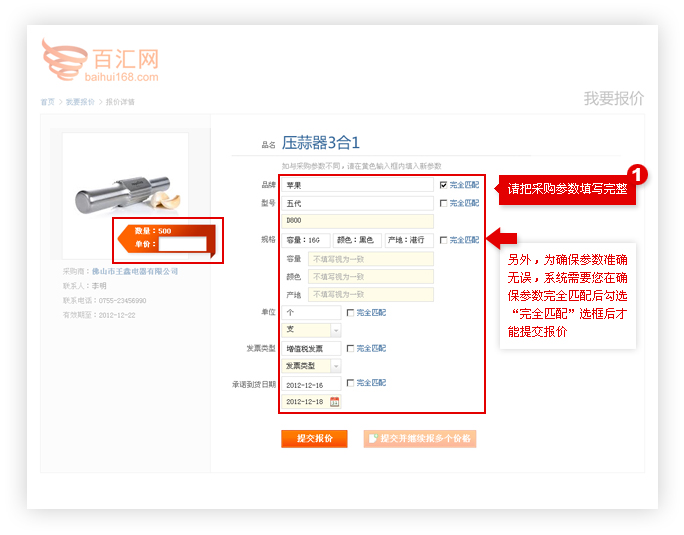Check 完全匹配 for the delivery date row
Image resolution: width=684 pixels, height=535 pixels.
tap(350, 383)
